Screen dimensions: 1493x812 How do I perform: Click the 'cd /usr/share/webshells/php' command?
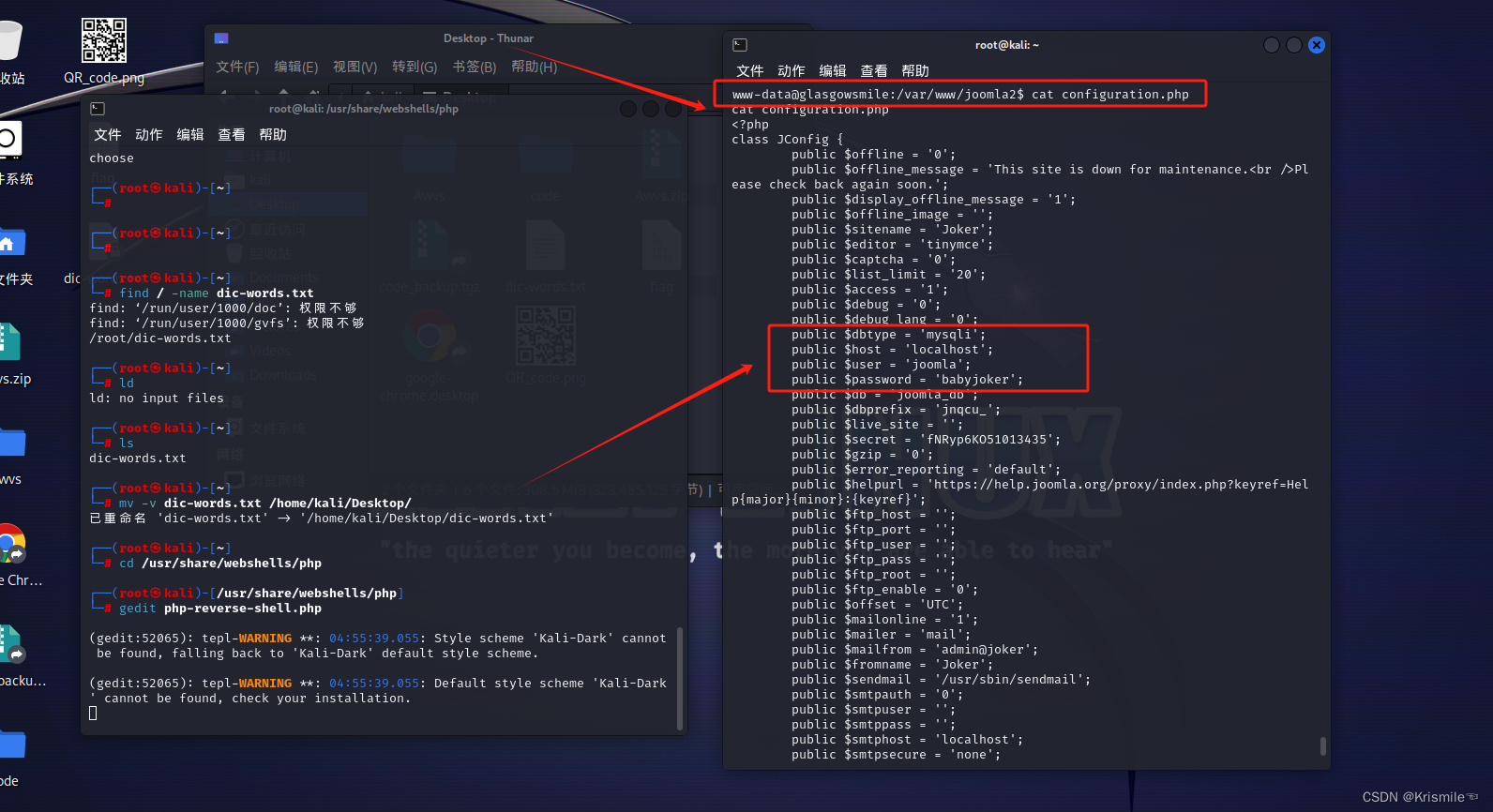(x=220, y=564)
